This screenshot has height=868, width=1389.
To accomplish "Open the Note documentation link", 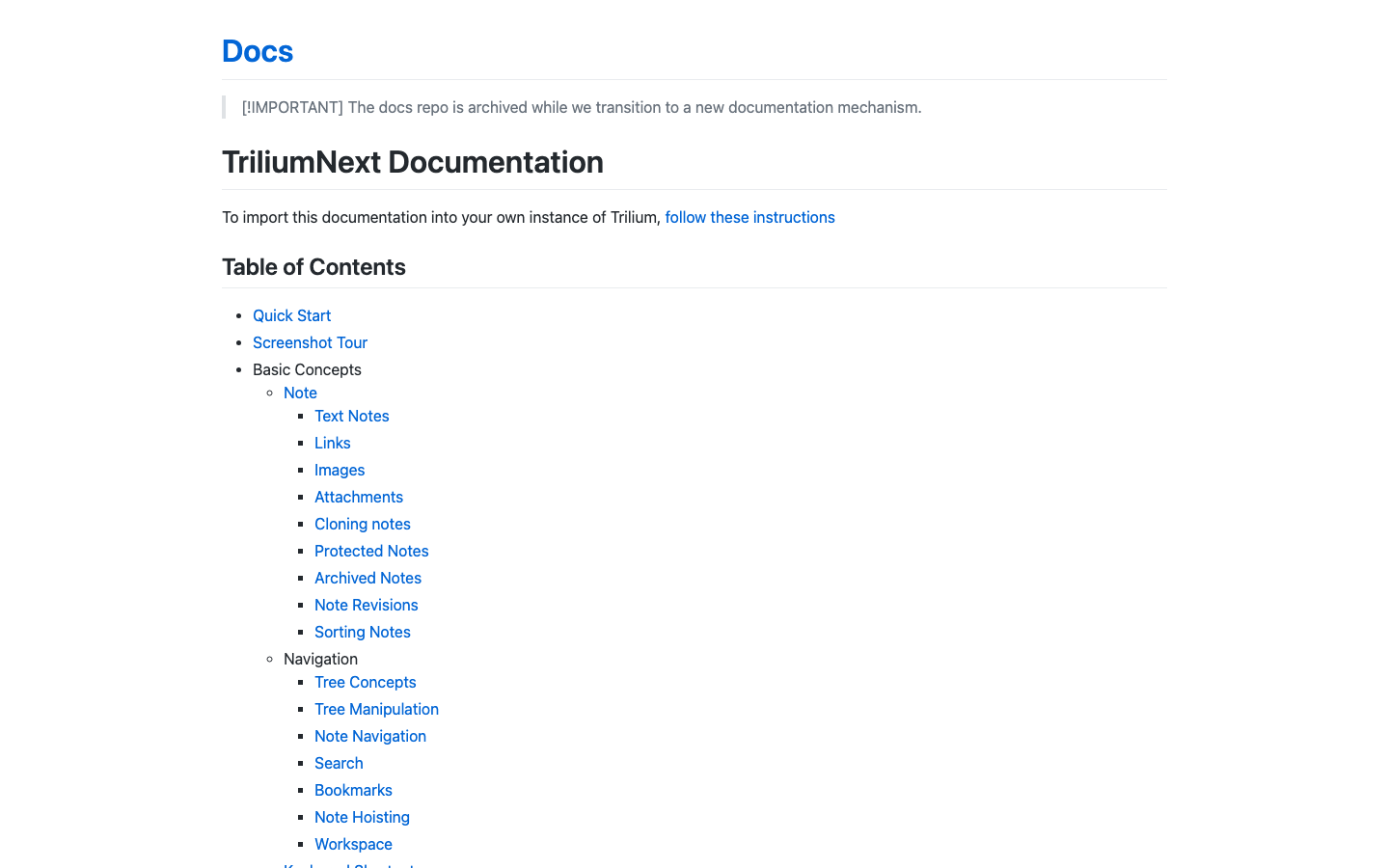I will click(x=300, y=393).
